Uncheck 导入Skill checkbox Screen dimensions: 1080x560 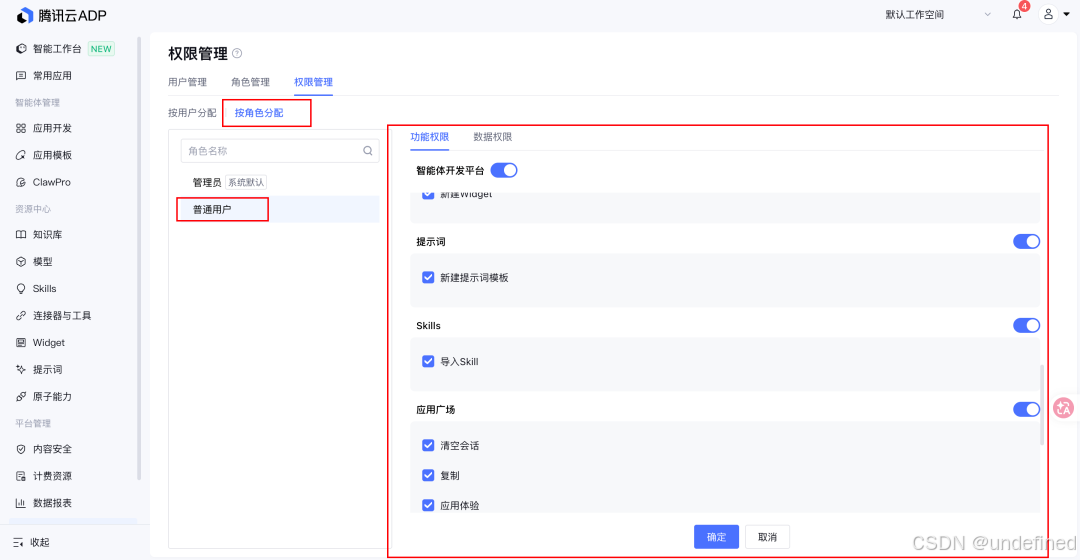(428, 362)
